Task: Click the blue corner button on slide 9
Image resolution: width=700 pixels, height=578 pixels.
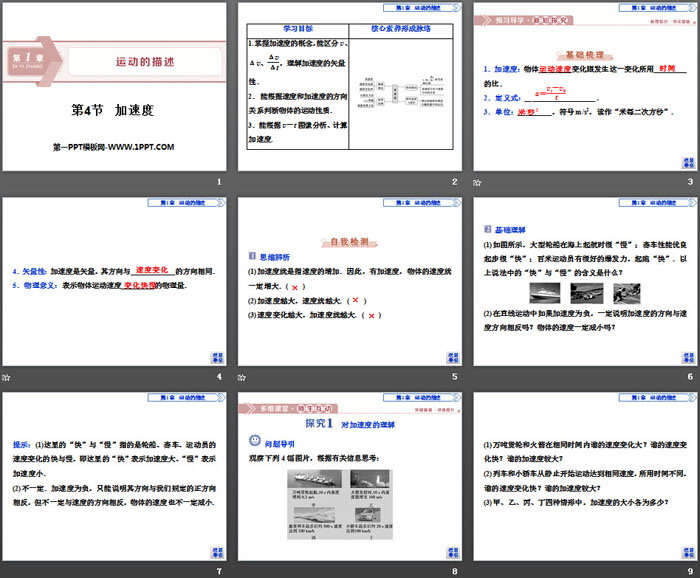Action: click(686, 551)
